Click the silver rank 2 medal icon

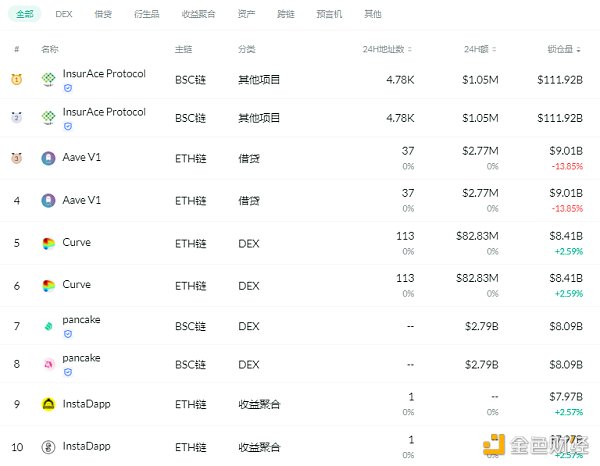tap(16, 117)
